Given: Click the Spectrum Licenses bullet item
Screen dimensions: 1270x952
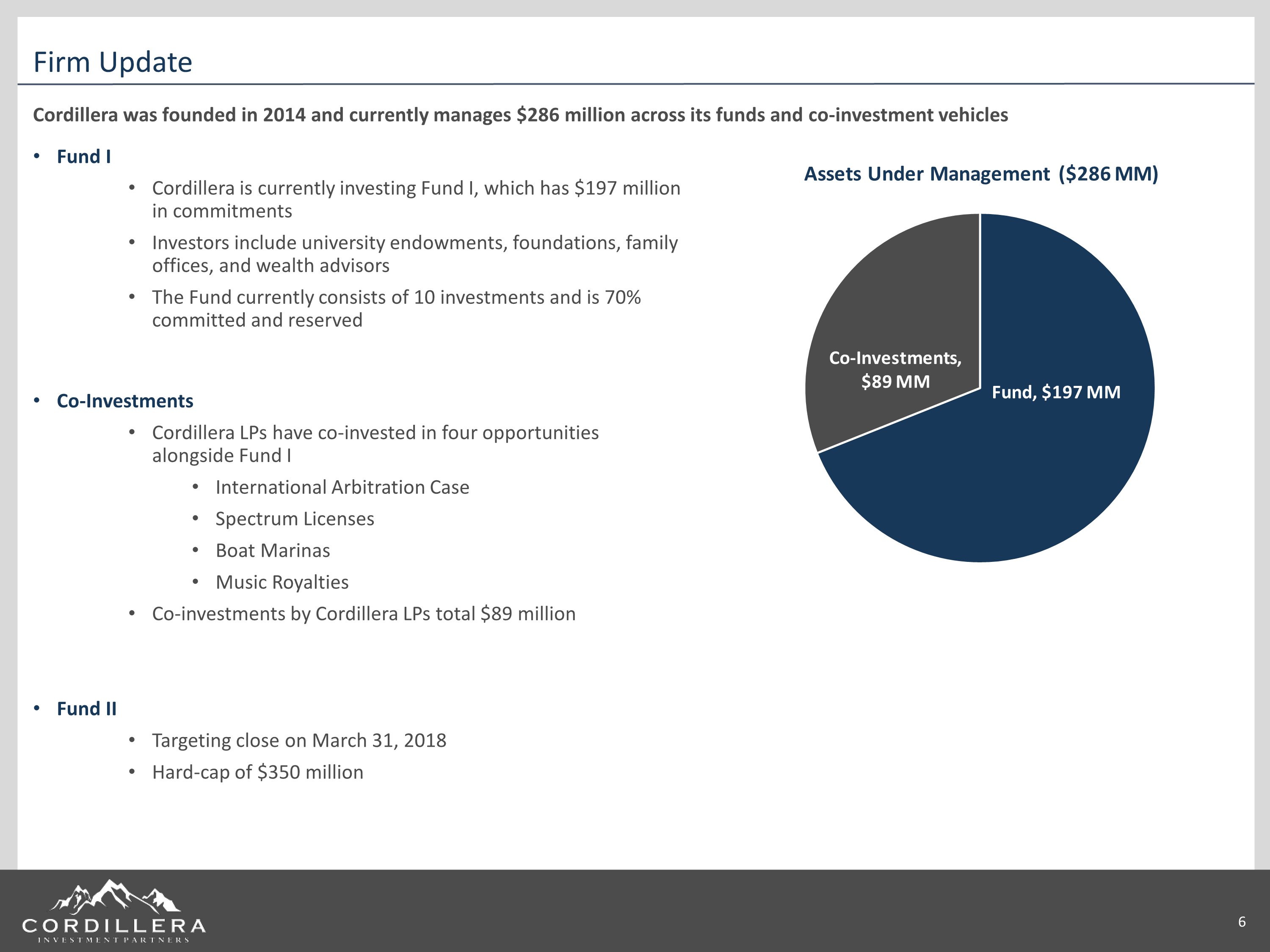Looking at the screenshot, I should tap(295, 519).
